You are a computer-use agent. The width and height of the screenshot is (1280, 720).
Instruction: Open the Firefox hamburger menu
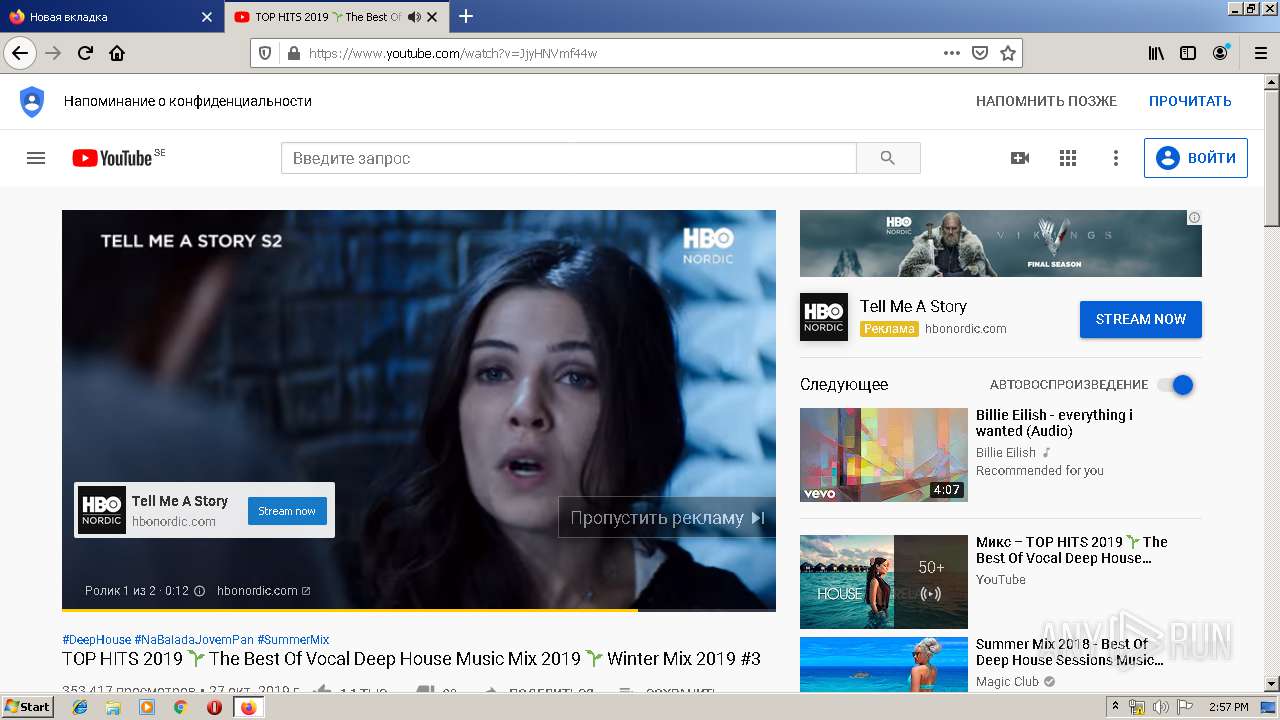pos(1259,53)
